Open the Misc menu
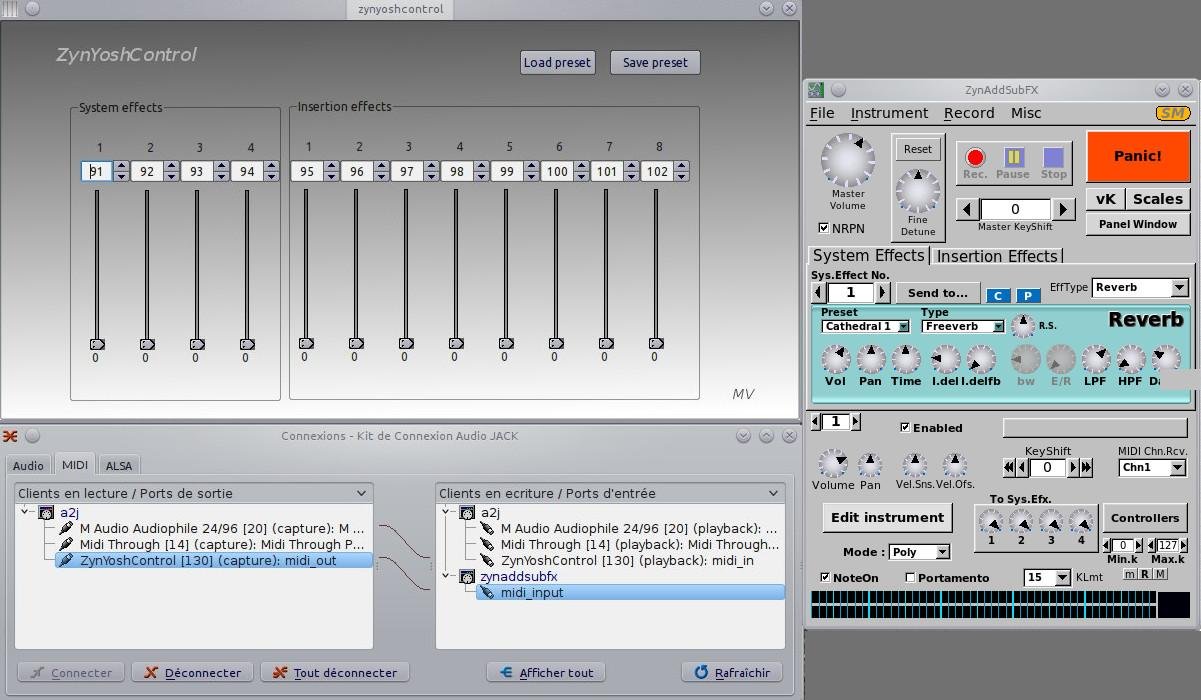Screen dimensions: 1201x700 (x=1026, y=113)
